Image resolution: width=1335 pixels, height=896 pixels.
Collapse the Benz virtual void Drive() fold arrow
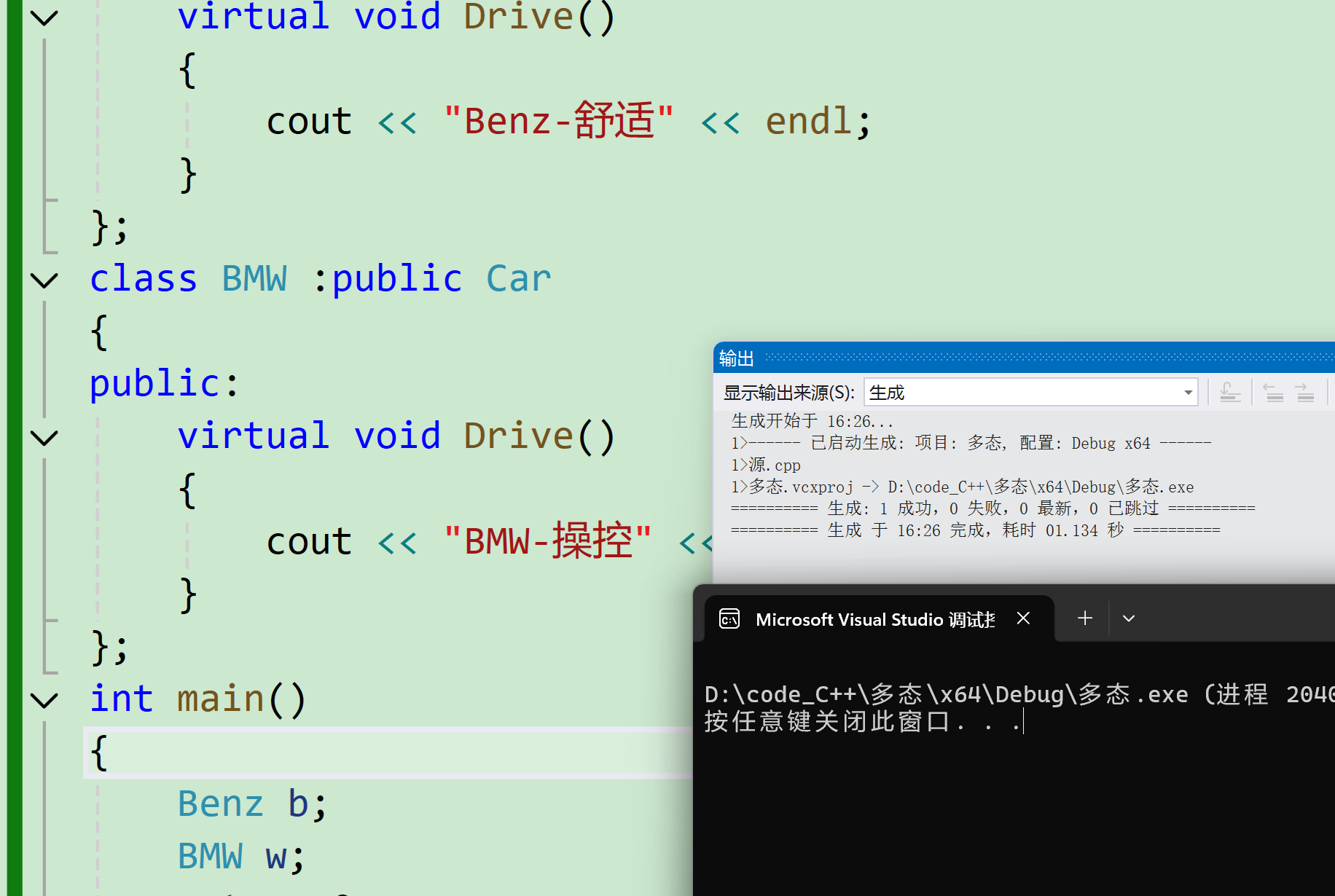click(x=44, y=17)
